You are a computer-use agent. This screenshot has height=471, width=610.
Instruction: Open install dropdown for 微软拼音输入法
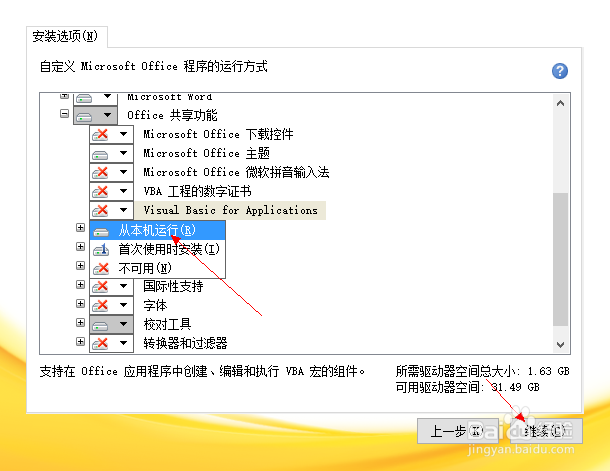point(123,172)
